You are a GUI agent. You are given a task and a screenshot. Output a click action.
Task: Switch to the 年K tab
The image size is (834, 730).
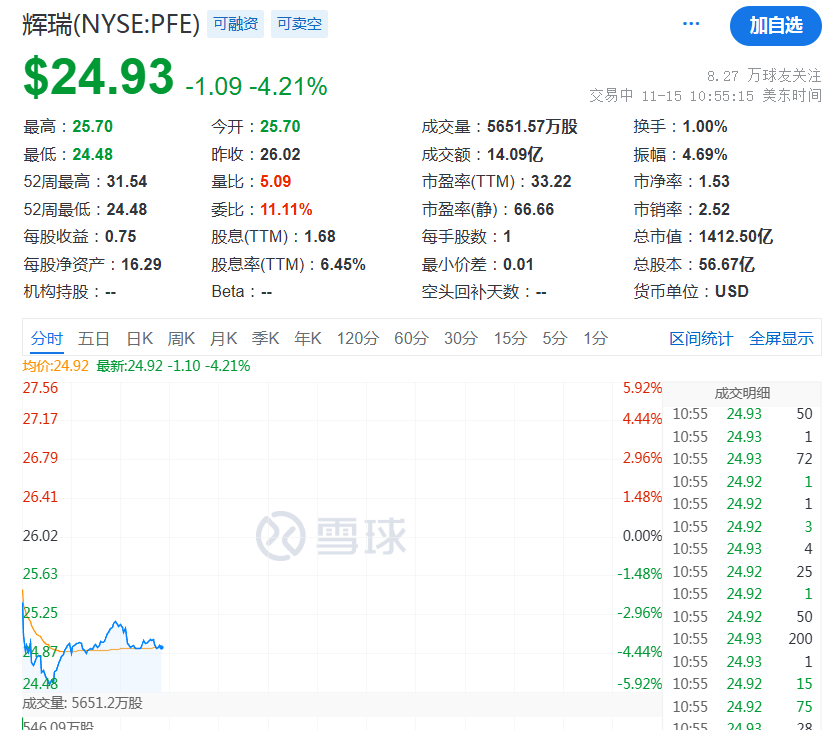[307, 339]
